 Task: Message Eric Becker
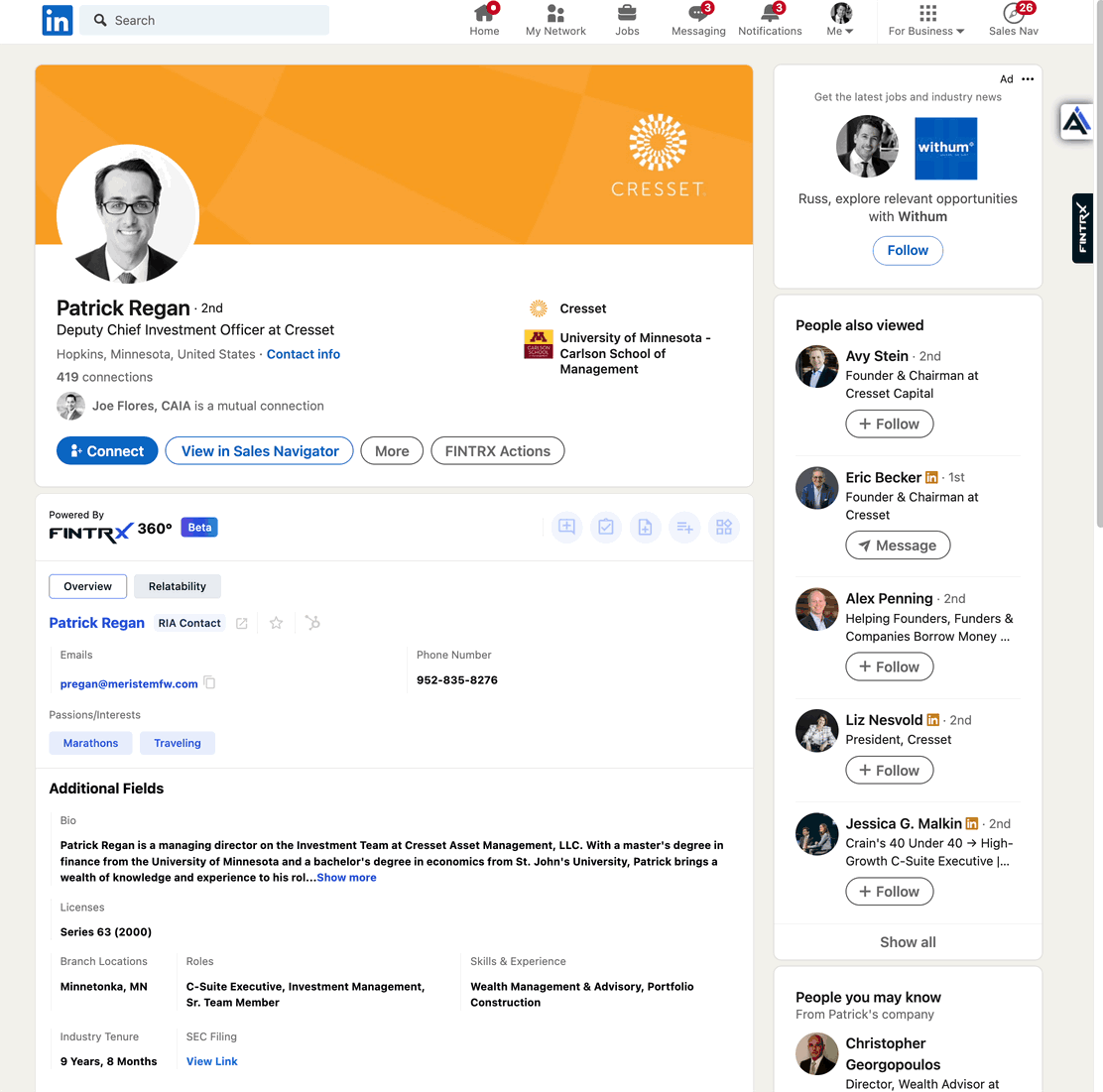[x=898, y=546]
